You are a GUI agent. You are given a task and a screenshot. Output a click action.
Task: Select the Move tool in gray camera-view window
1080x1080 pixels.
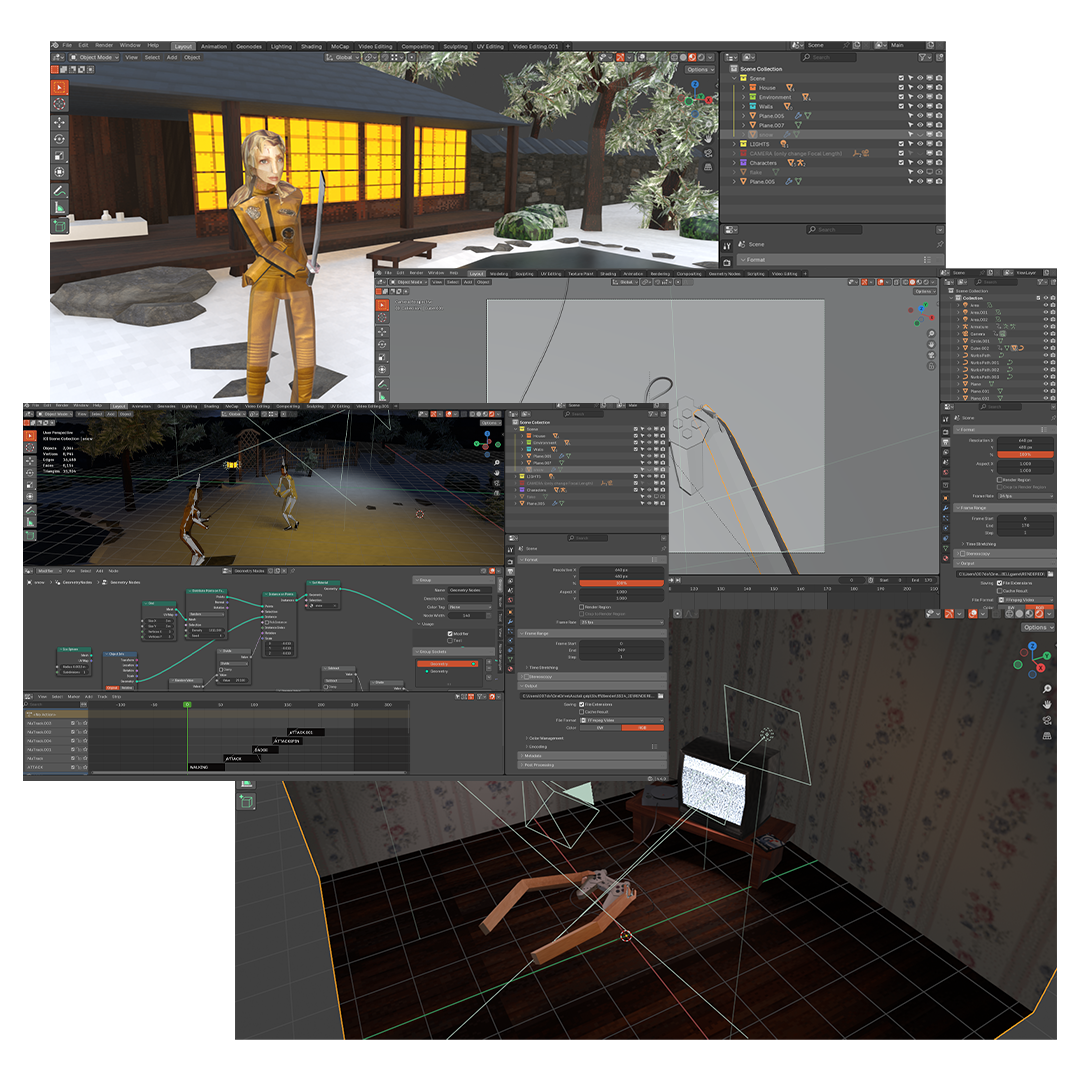pos(382,331)
